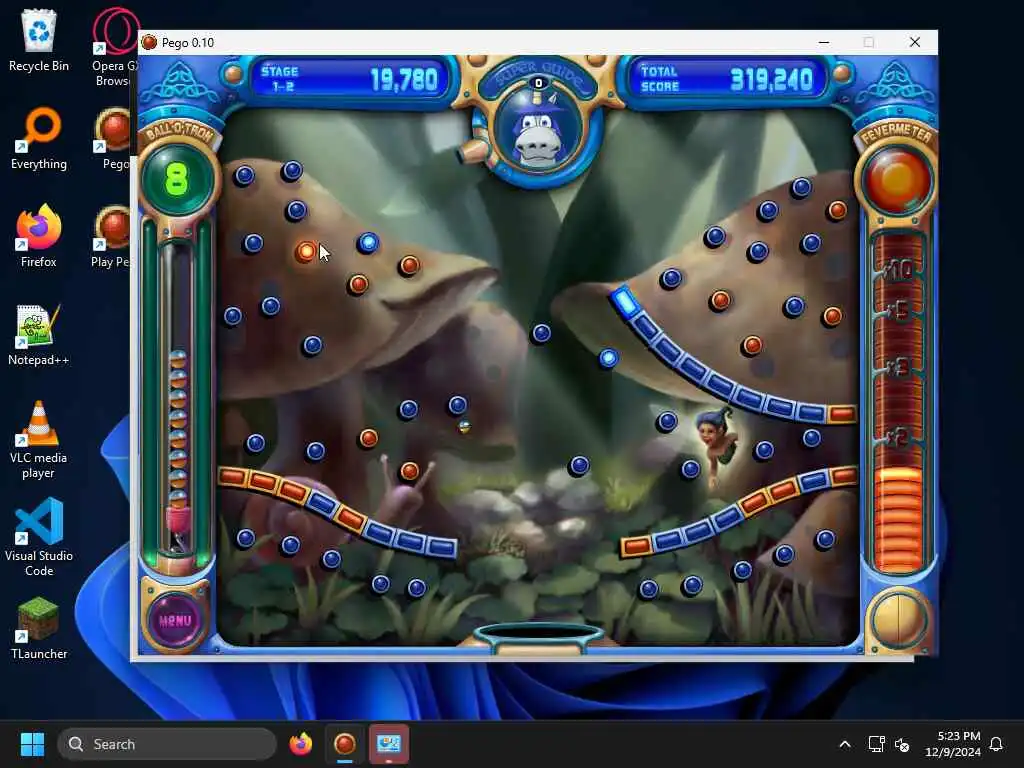Open the notifications bell icon
The width and height of the screenshot is (1024, 768).
[996, 744]
